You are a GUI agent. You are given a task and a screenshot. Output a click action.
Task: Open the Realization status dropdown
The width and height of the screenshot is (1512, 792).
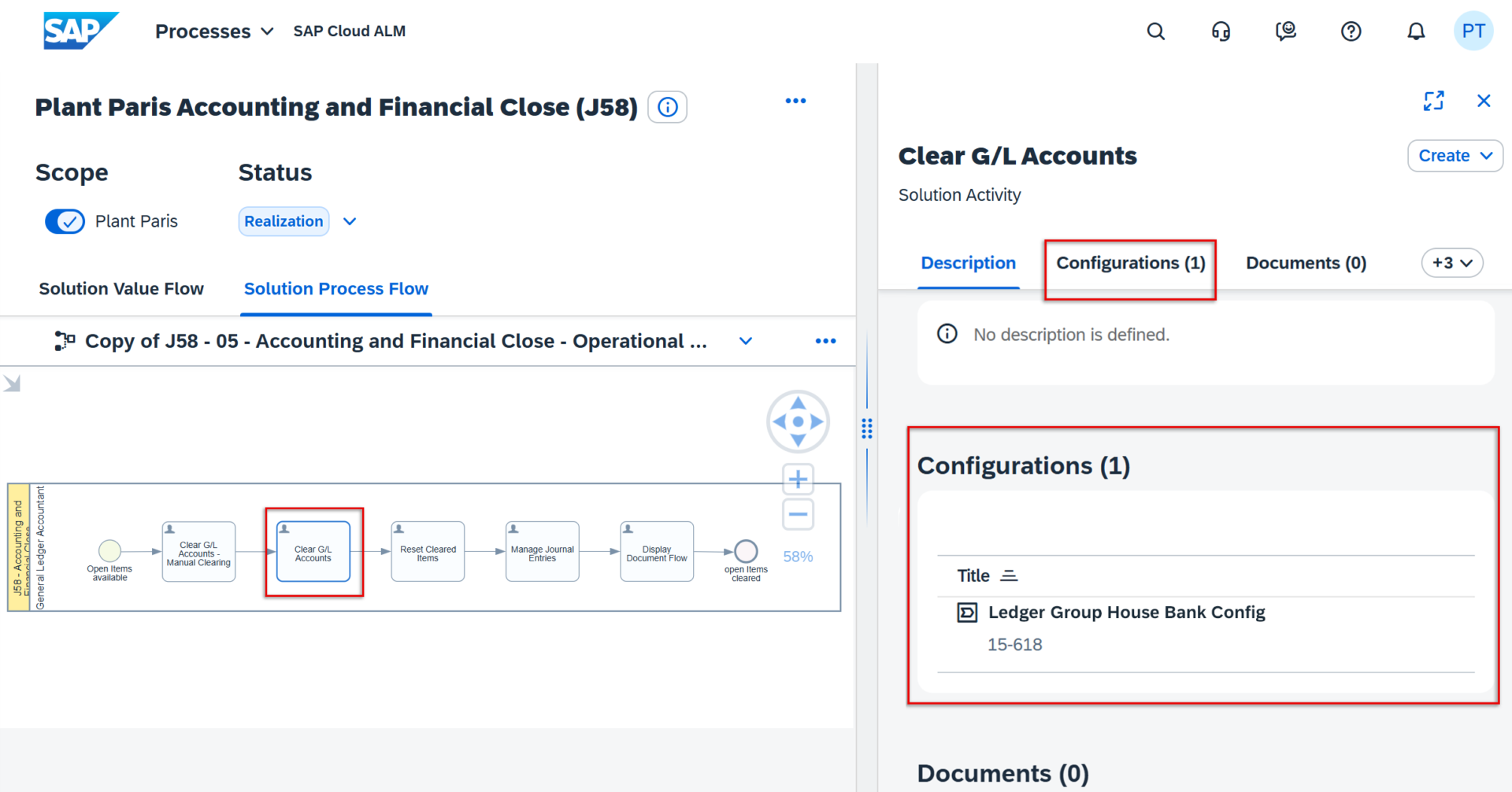coord(350,221)
